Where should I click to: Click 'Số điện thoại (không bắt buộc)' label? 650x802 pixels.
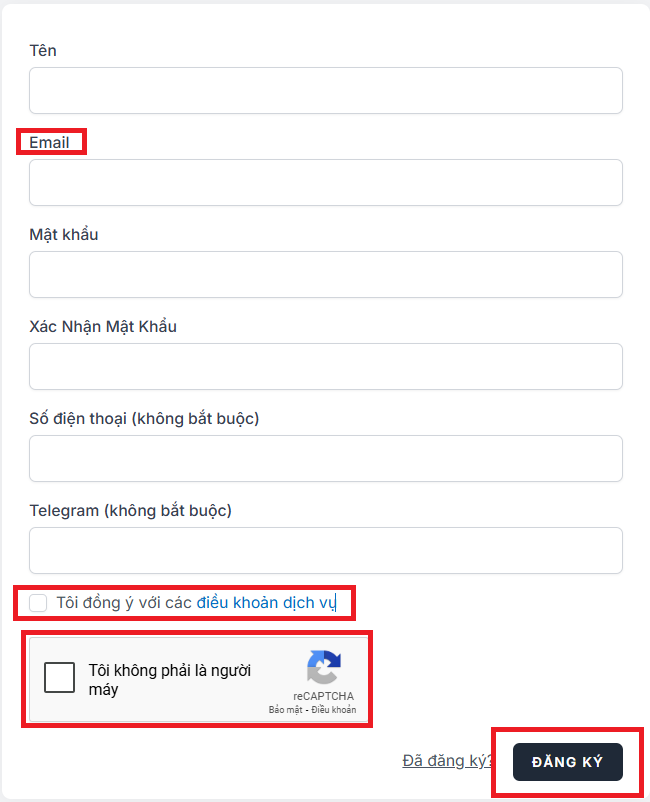click(x=144, y=419)
